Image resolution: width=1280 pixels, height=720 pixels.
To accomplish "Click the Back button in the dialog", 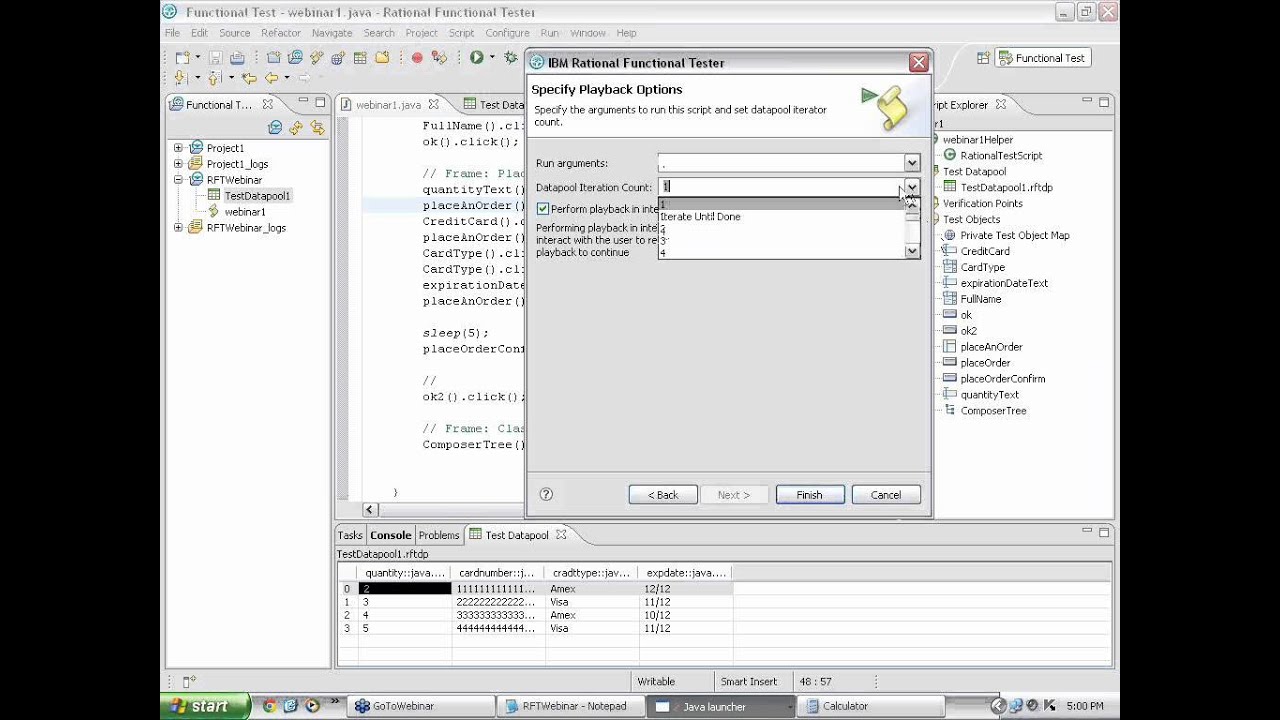I will click(662, 495).
